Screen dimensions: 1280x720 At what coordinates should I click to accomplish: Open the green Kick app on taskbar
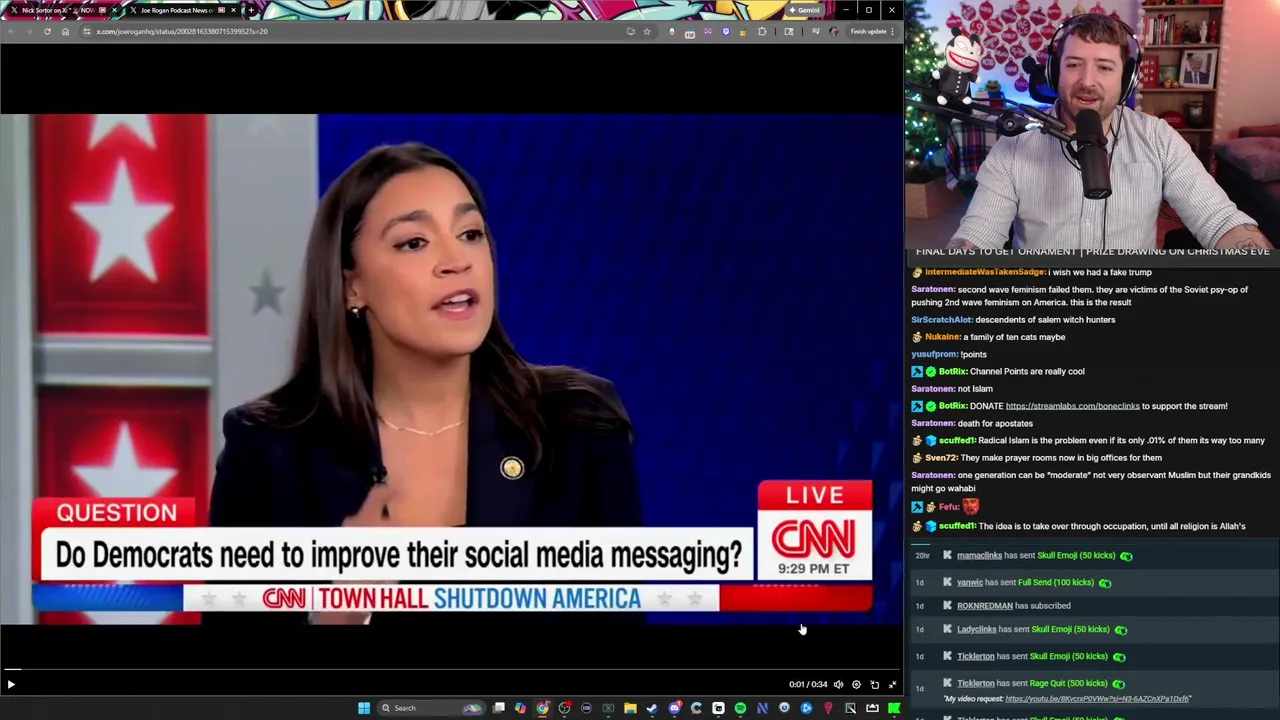pos(894,708)
